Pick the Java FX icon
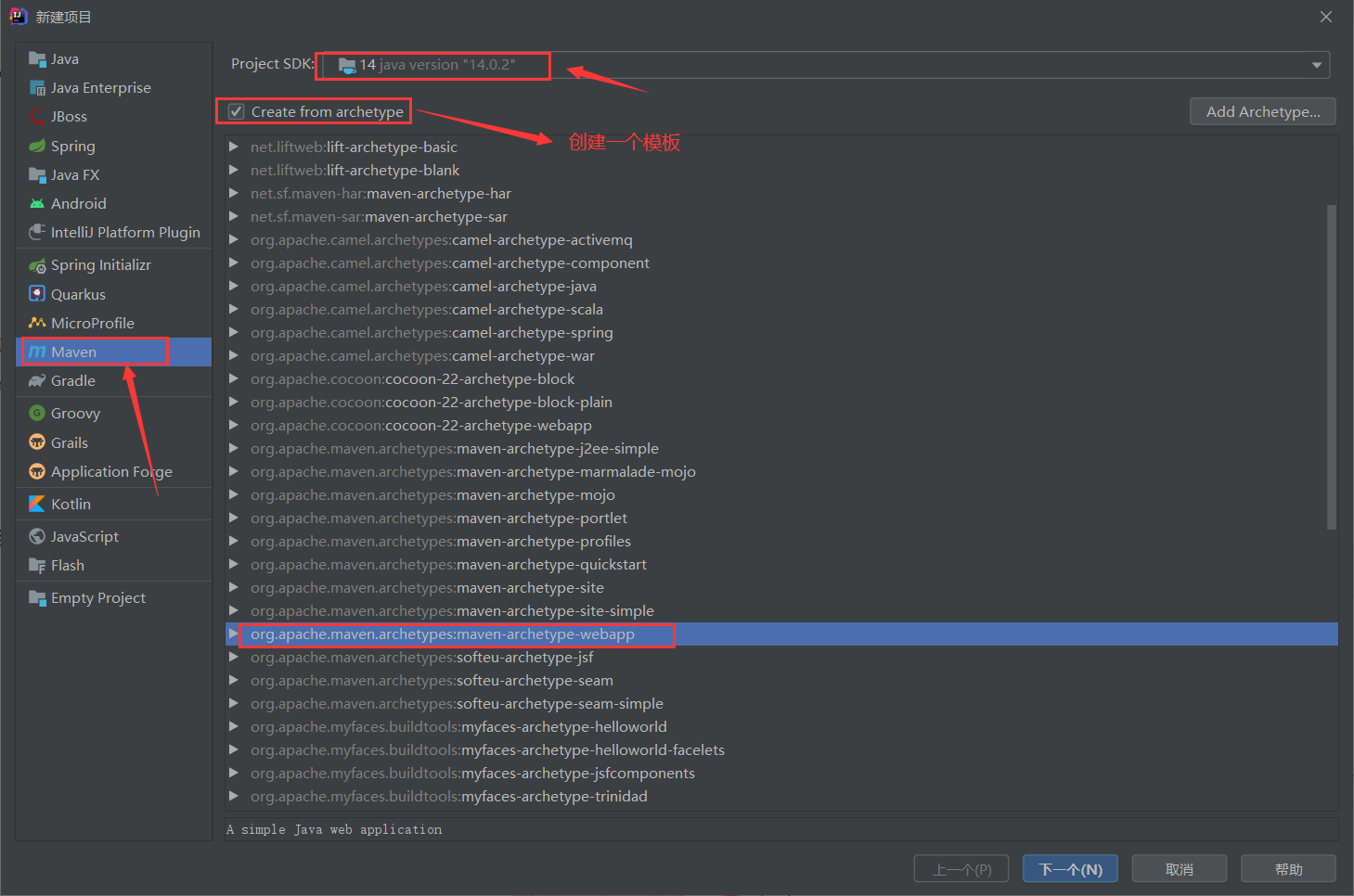Screen dimensions: 1354x896 [37, 174]
